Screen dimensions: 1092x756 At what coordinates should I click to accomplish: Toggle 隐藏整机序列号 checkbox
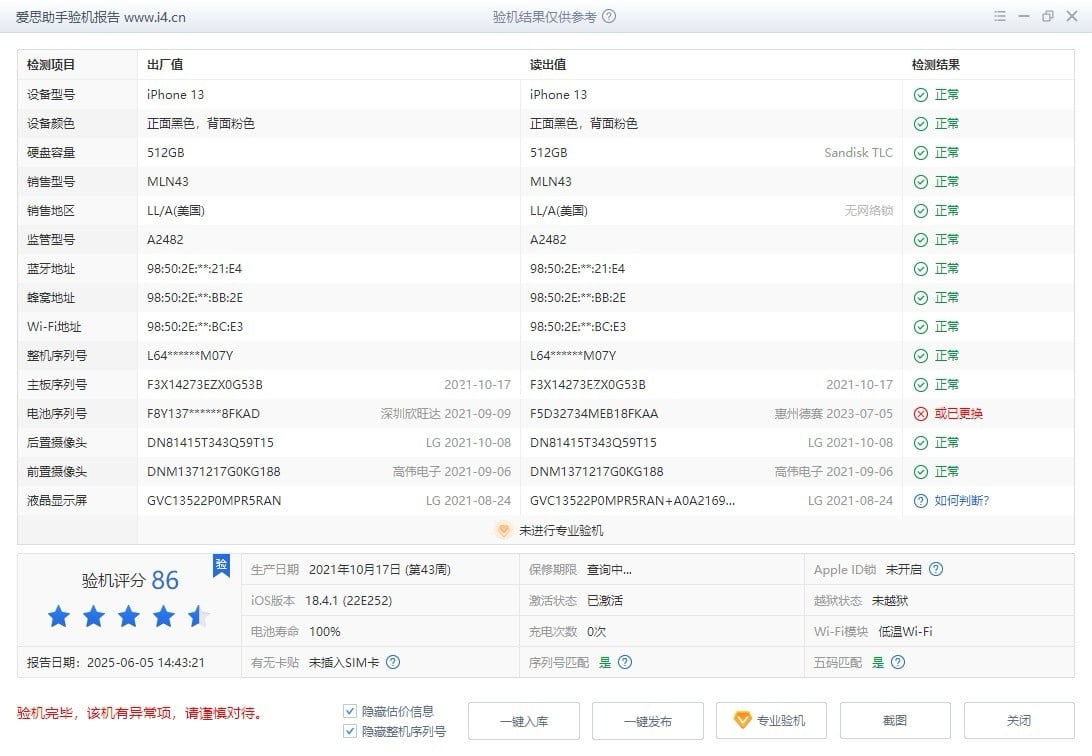click(x=350, y=731)
